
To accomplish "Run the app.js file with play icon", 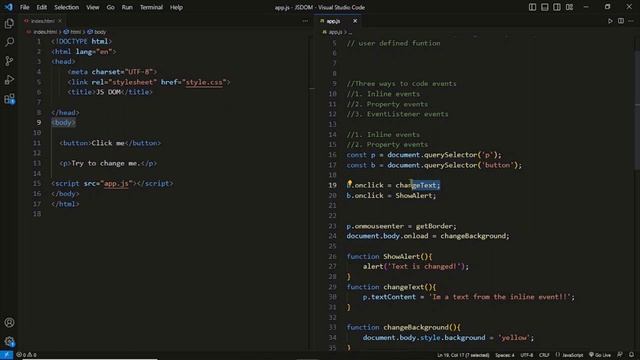I will point(610,21).
